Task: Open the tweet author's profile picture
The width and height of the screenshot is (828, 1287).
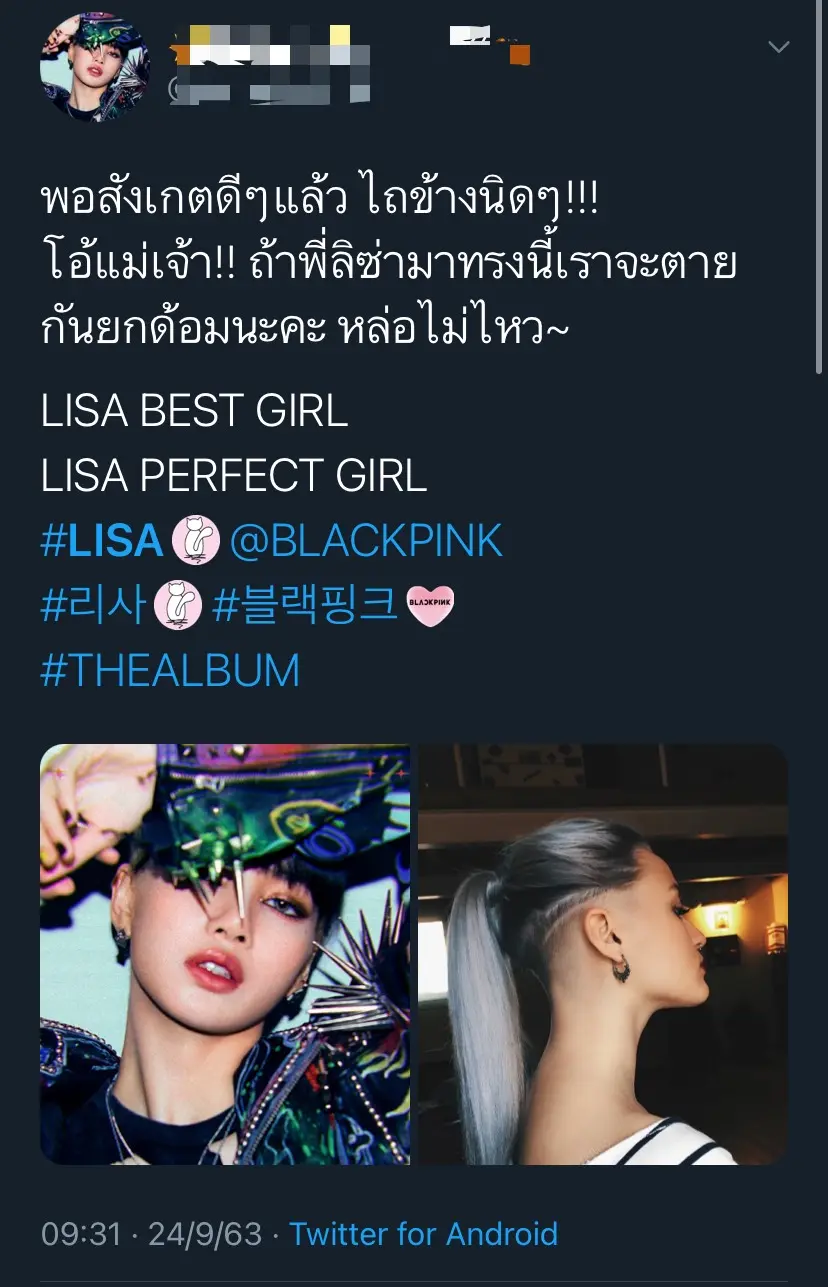Action: point(94,67)
